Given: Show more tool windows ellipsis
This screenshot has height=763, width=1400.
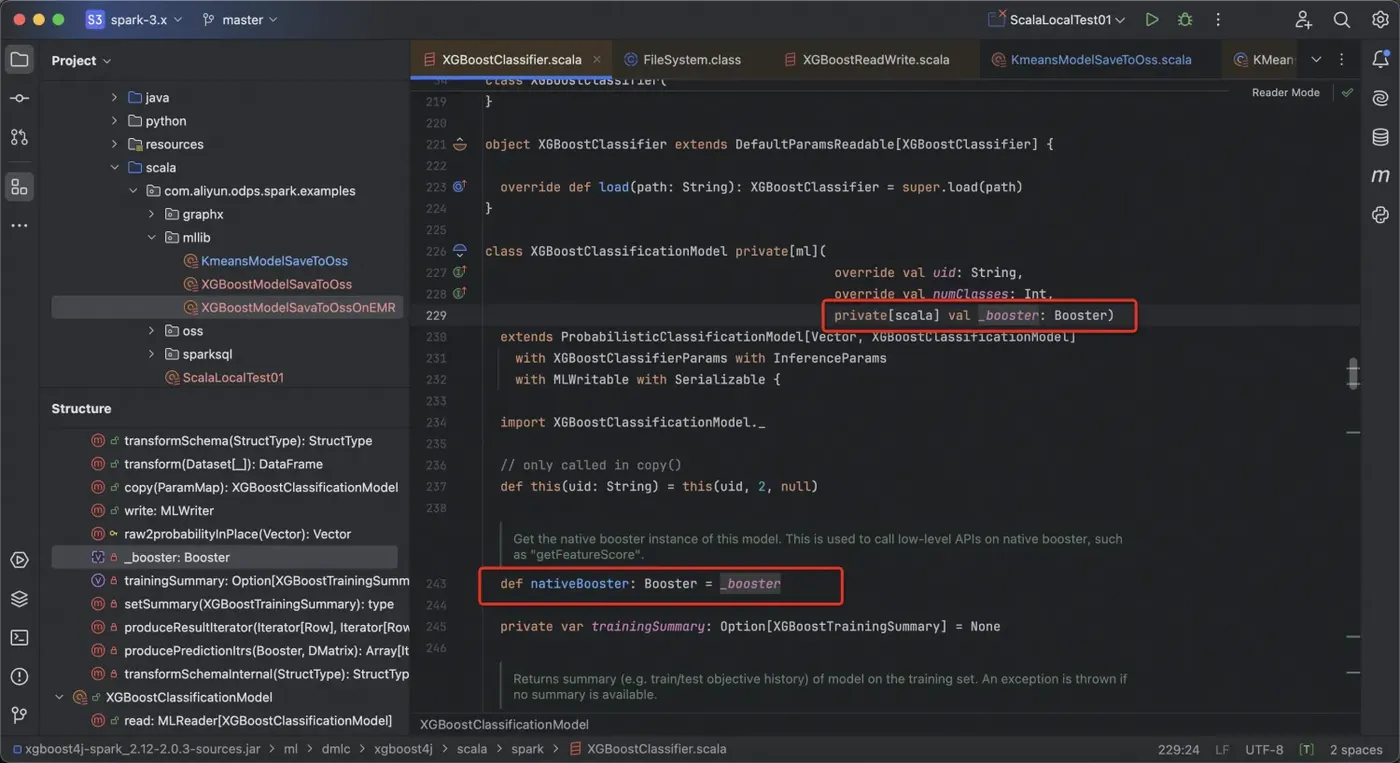Looking at the screenshot, I should pos(19,226).
